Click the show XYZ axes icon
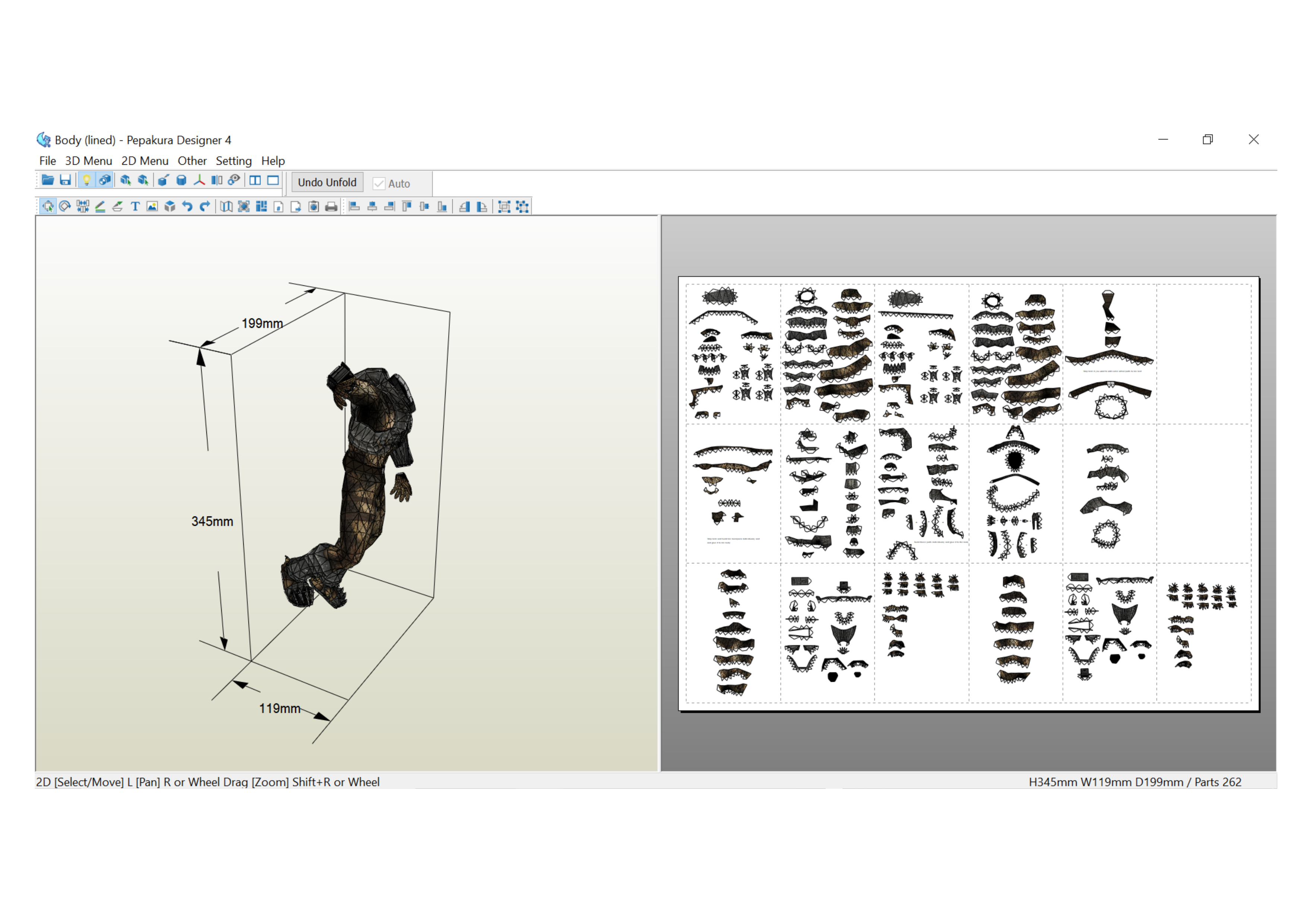Screen dimensions: 1307x924 pos(199,180)
